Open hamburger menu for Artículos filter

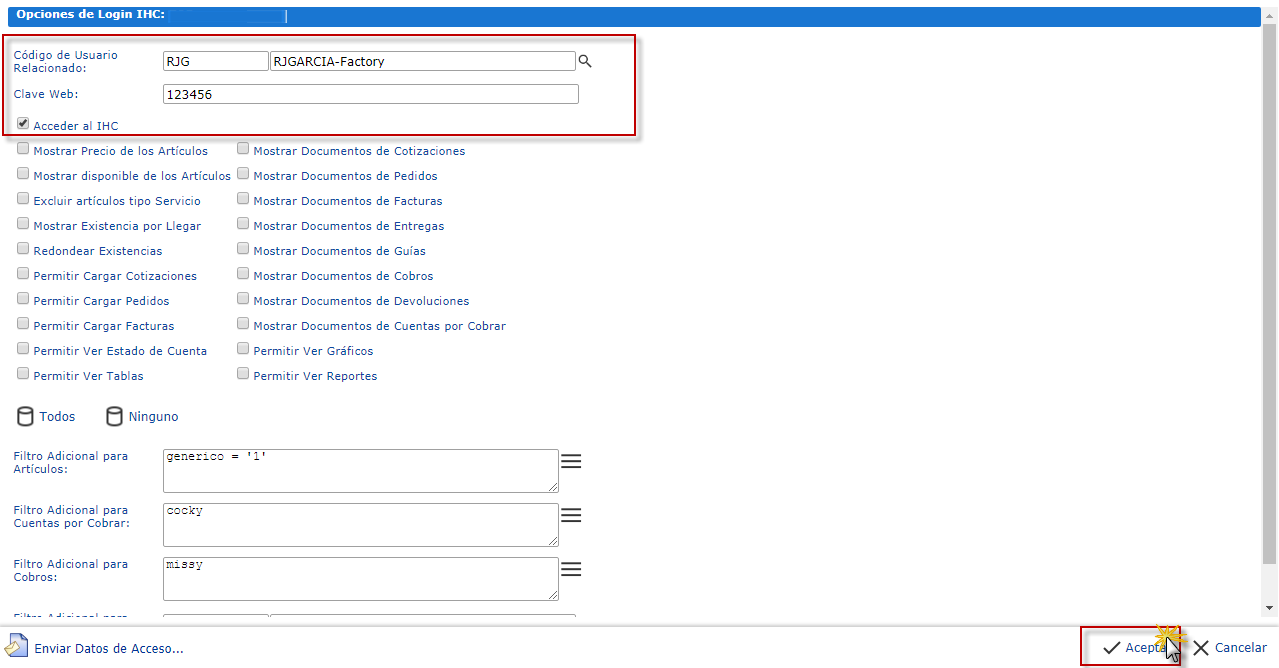click(571, 461)
